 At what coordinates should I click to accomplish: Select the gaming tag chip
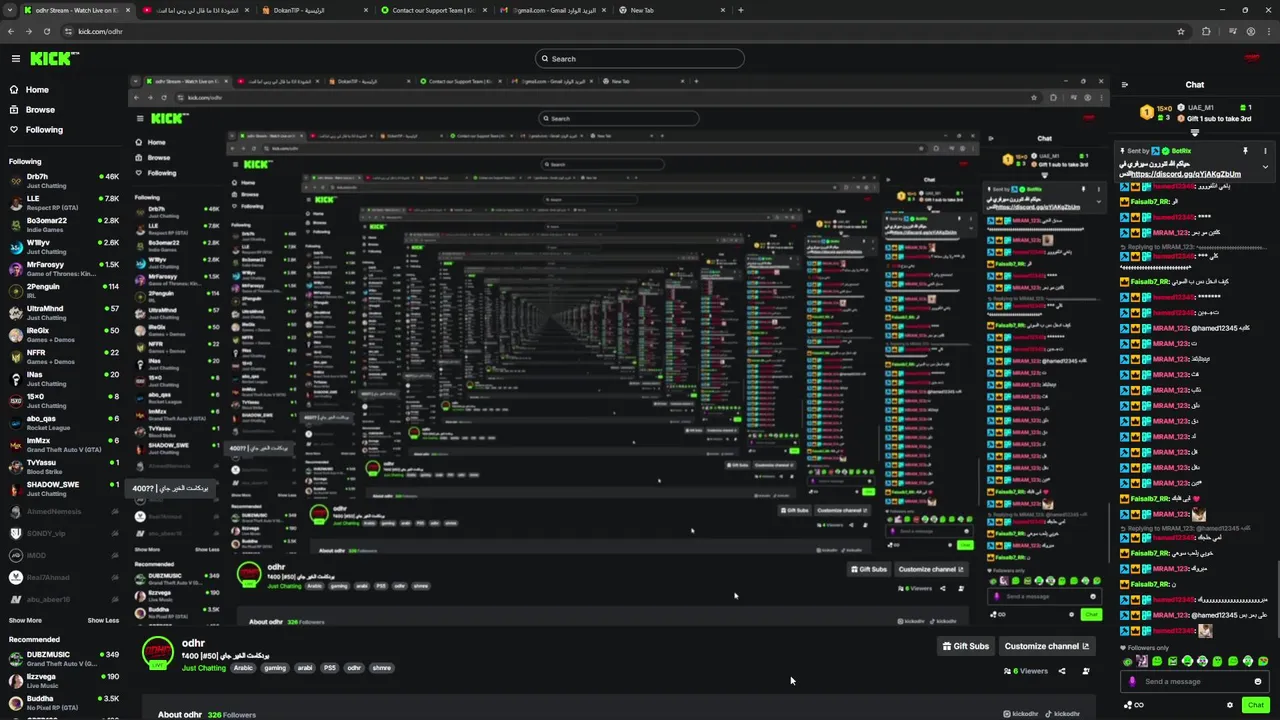[x=275, y=668]
